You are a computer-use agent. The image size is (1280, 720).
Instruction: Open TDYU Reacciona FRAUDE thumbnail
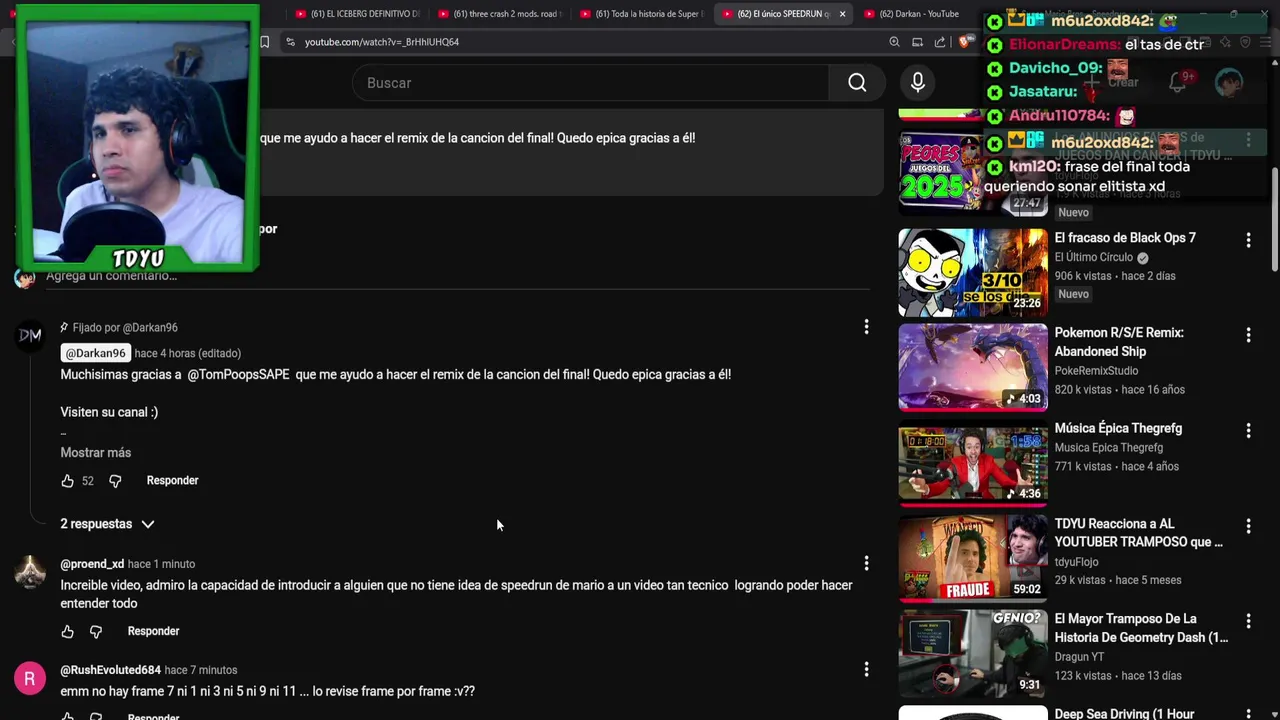pyautogui.click(x=973, y=558)
